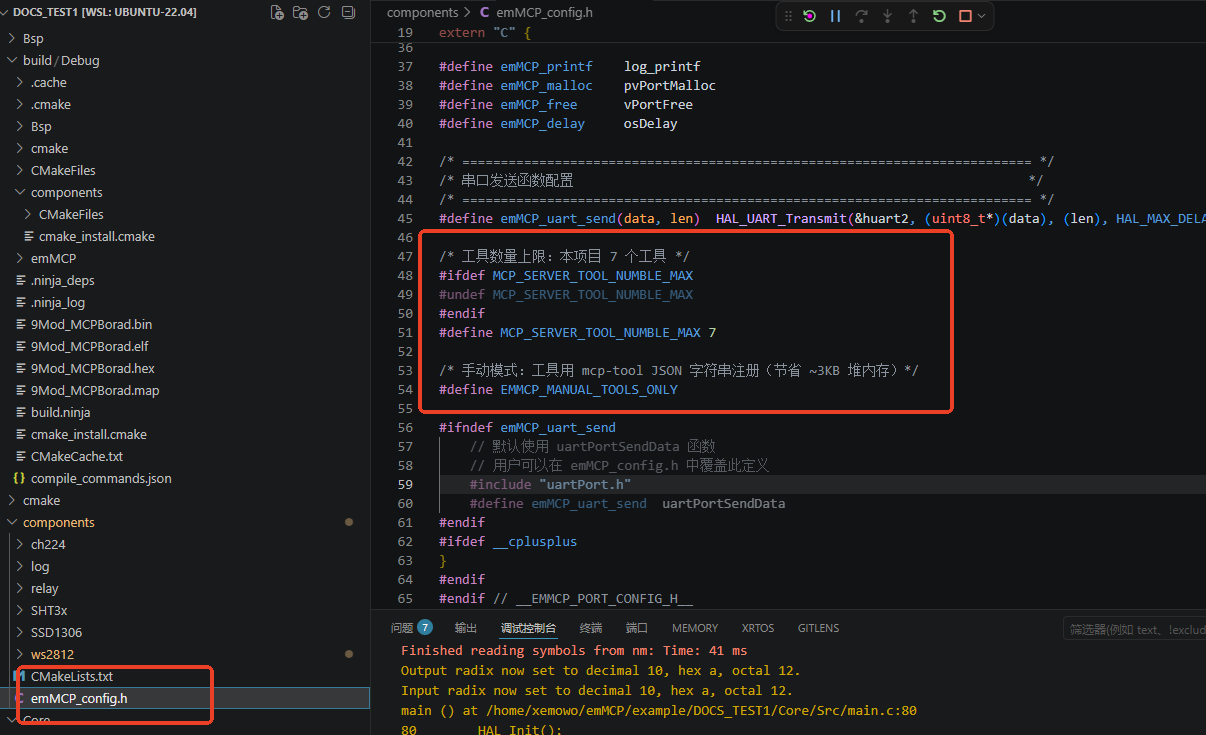
Task: Click the debug reset device button
Action: [809, 16]
